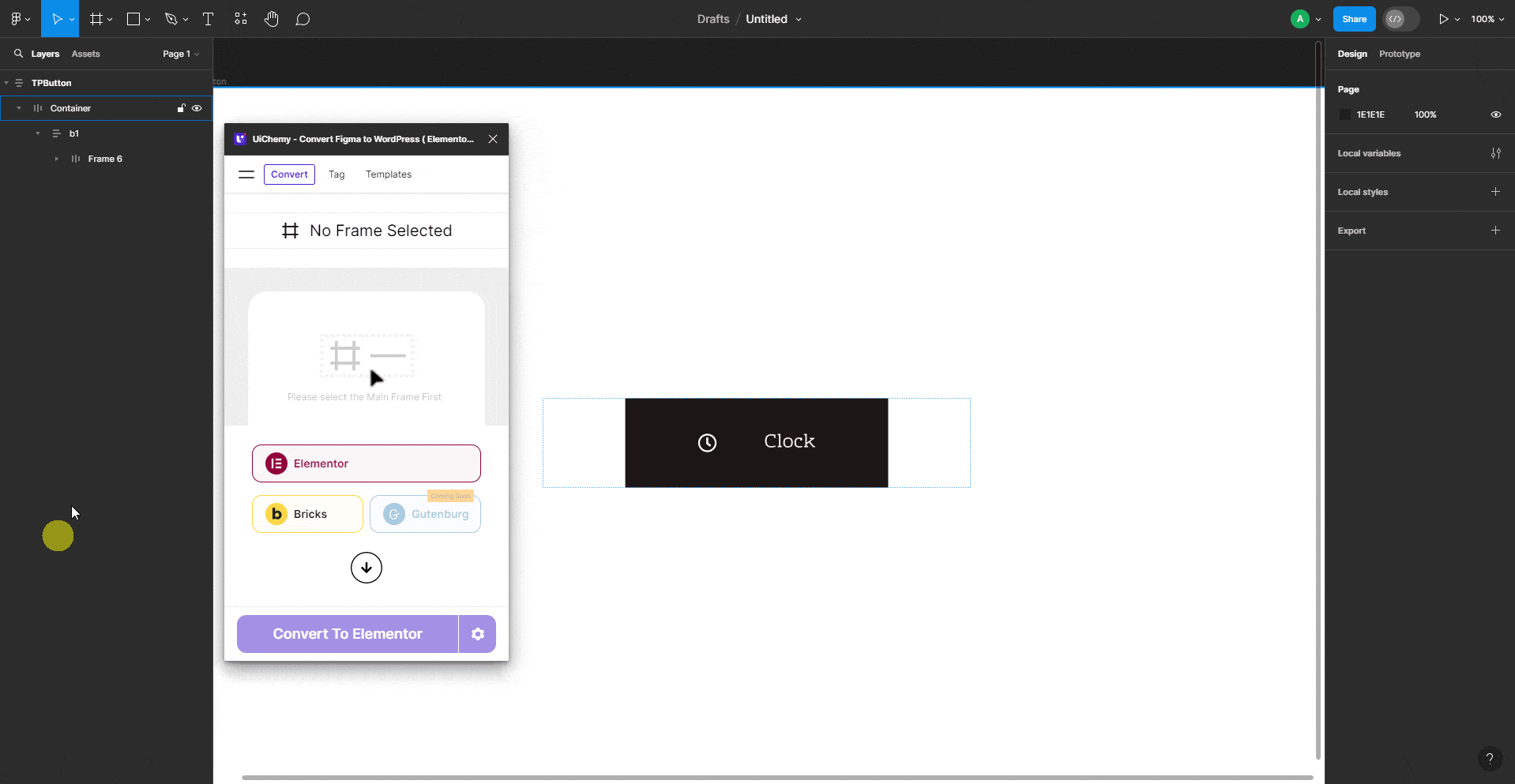Switch to the Design tab
The width and height of the screenshot is (1515, 784).
(1352, 54)
